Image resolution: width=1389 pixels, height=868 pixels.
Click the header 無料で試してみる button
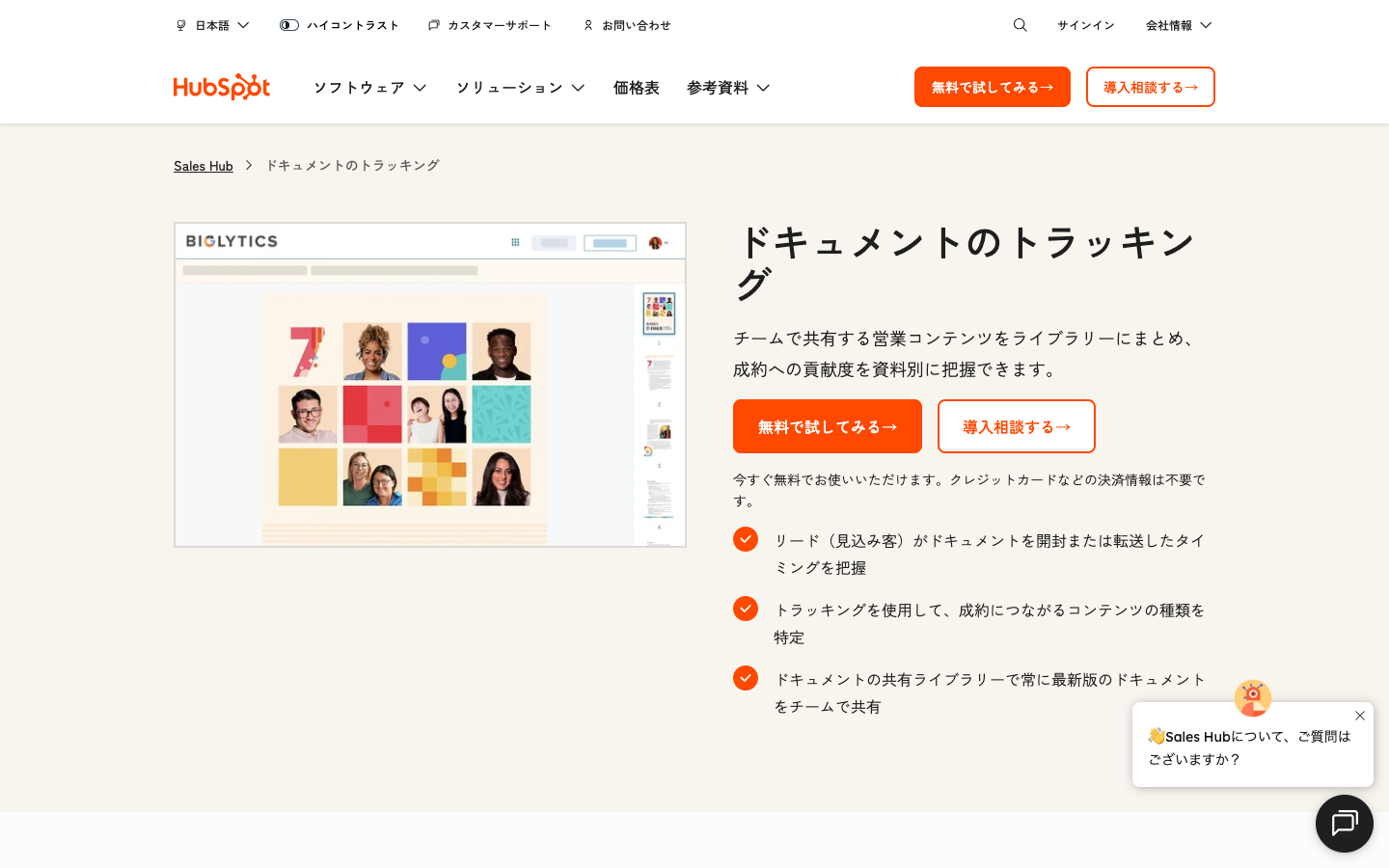(992, 87)
